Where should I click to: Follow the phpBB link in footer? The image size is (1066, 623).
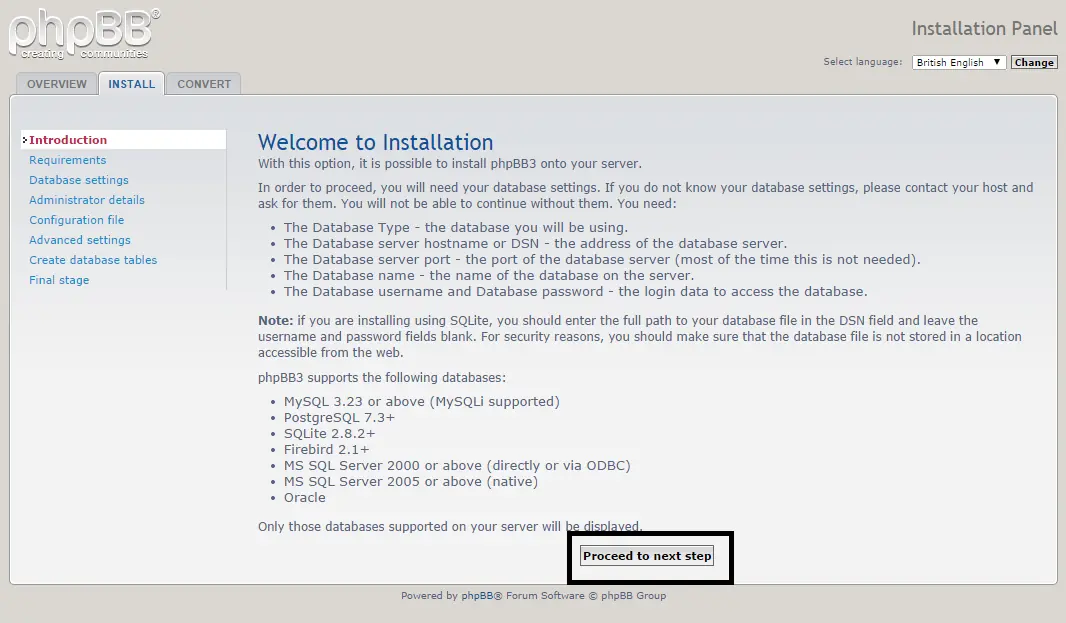477,595
